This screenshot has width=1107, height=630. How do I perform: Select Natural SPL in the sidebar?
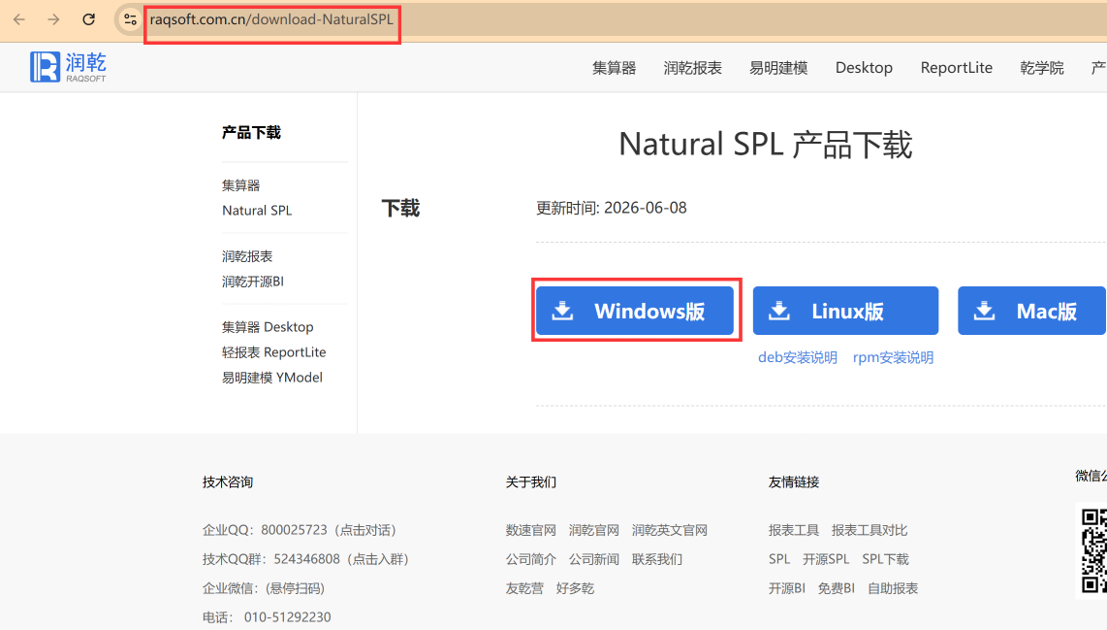pyautogui.click(x=257, y=210)
